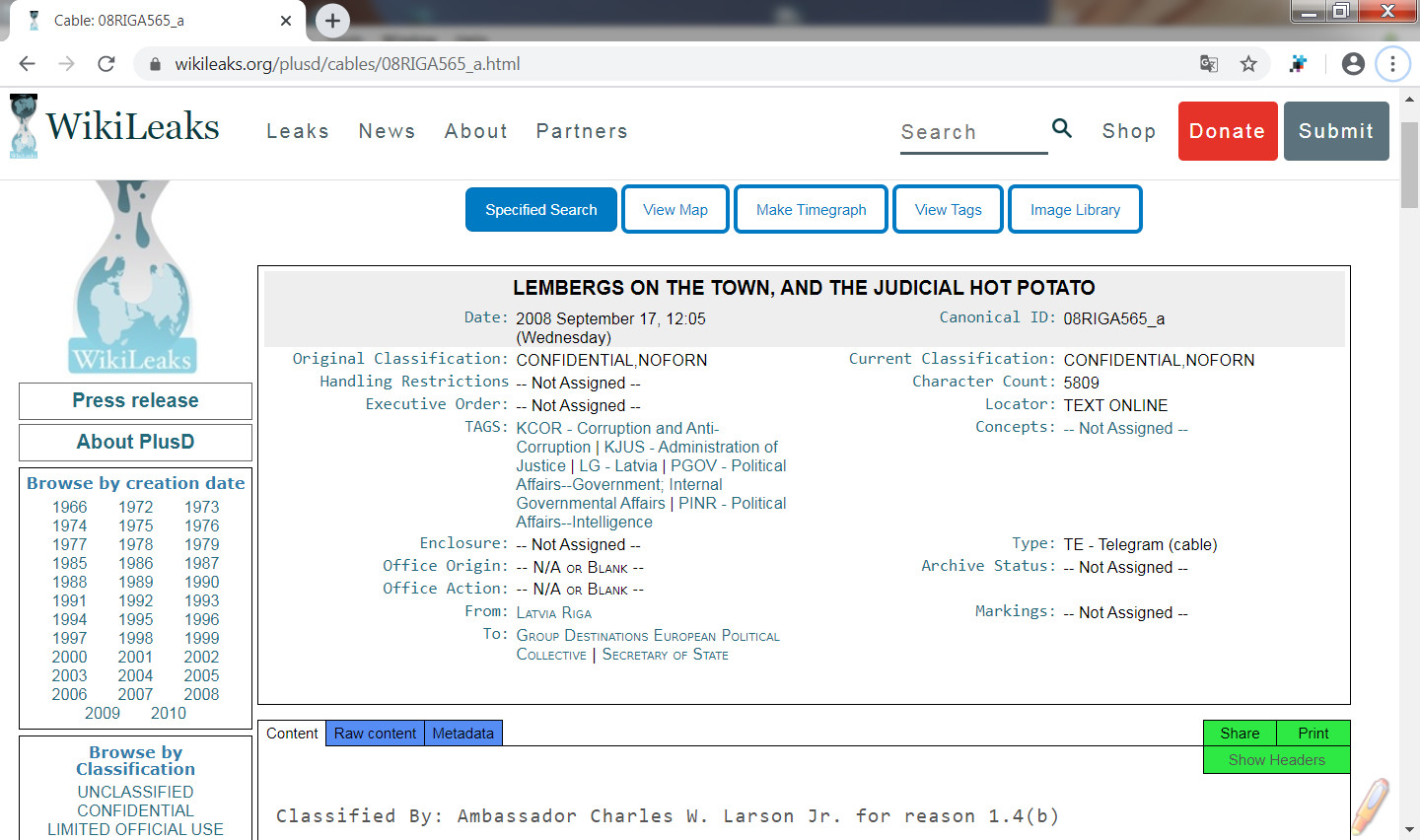Click the cable title LEMBERGS ON THE TOWN
1420x840 pixels.
coord(804,288)
